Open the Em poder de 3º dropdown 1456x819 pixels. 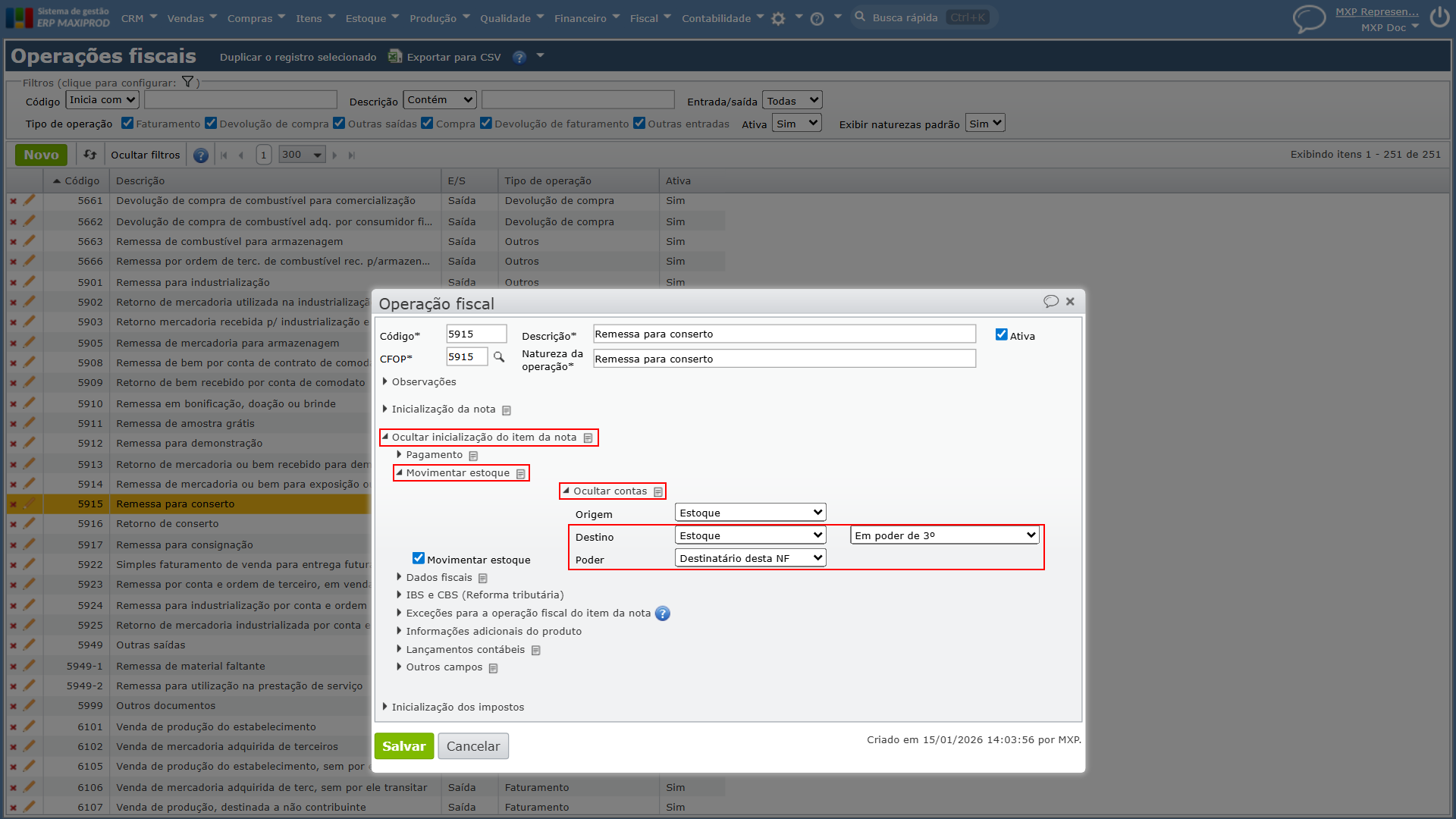[x=945, y=535]
